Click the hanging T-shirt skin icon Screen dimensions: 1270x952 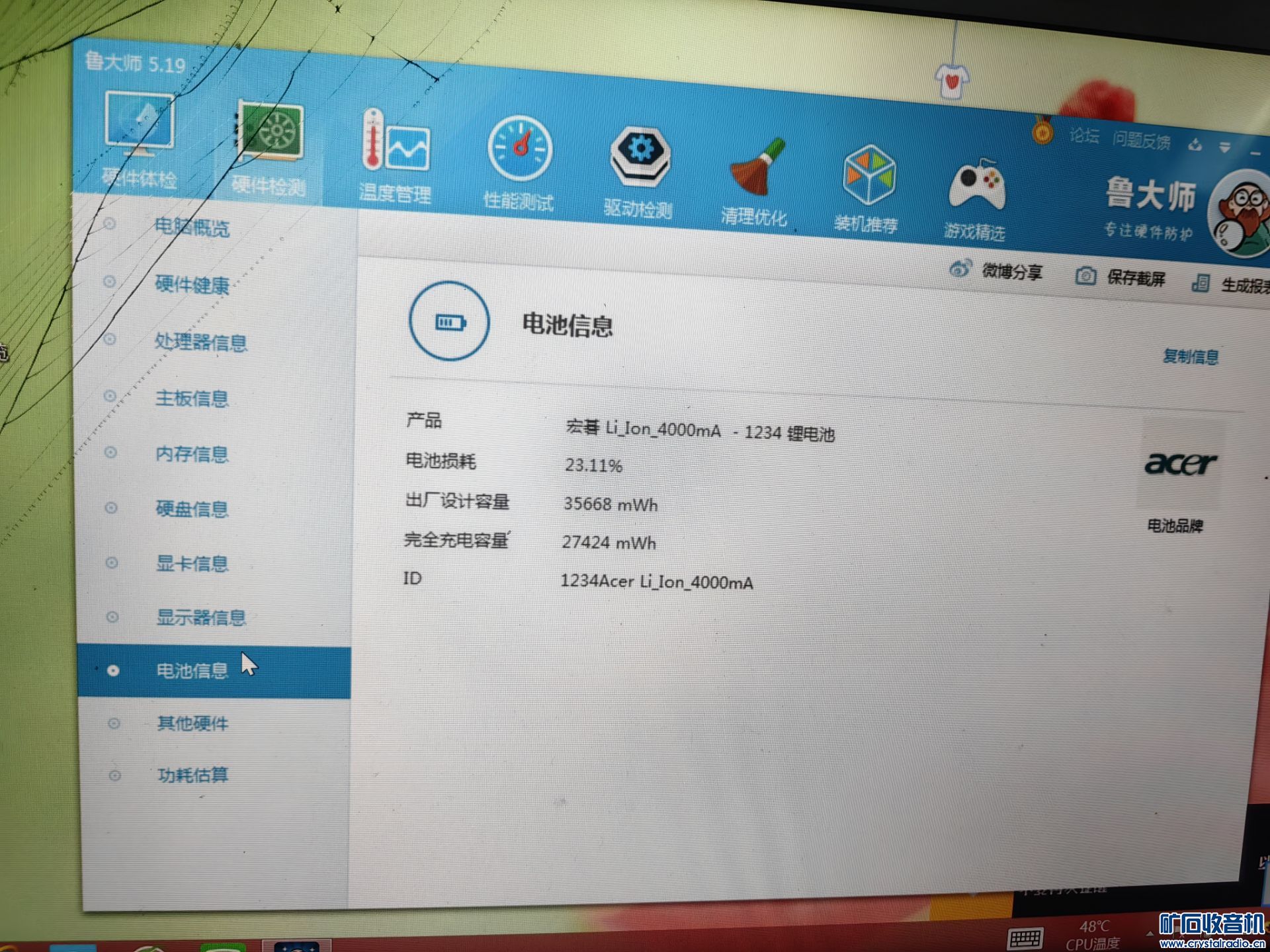(x=952, y=81)
